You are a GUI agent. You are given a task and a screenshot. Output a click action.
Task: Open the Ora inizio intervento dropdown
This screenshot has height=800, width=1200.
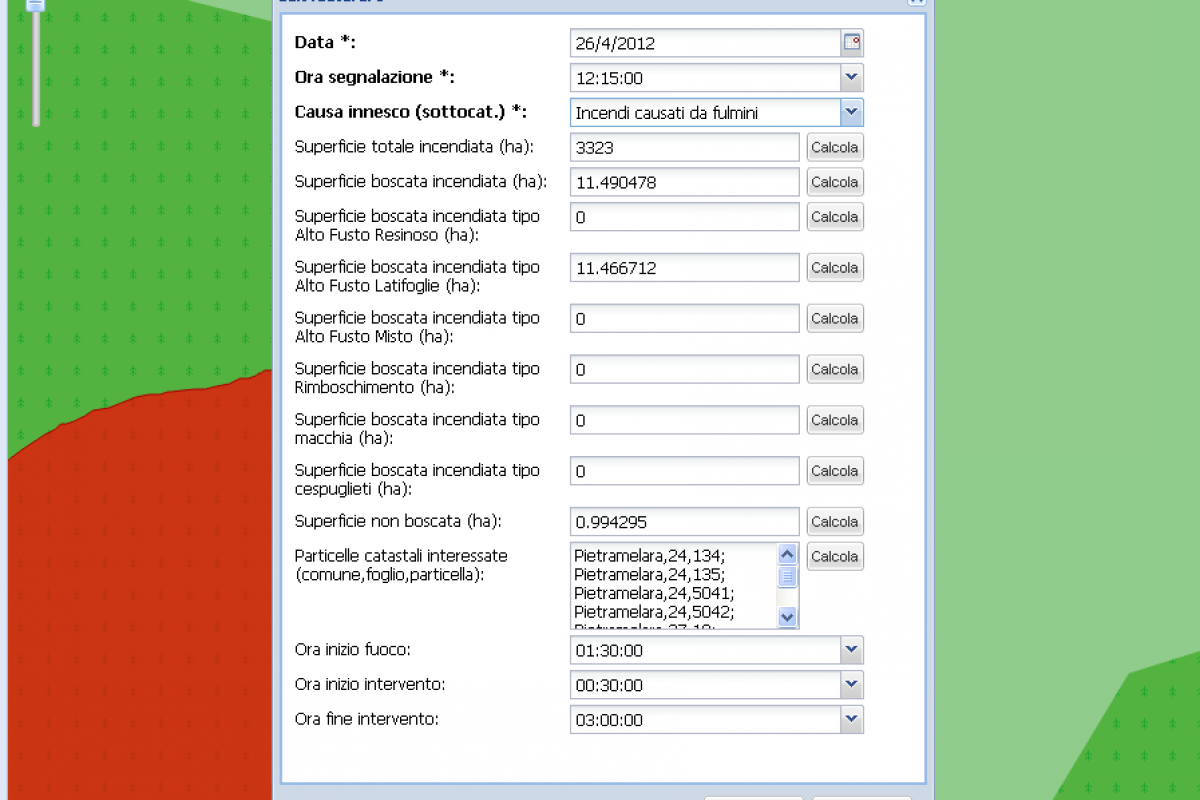[852, 685]
